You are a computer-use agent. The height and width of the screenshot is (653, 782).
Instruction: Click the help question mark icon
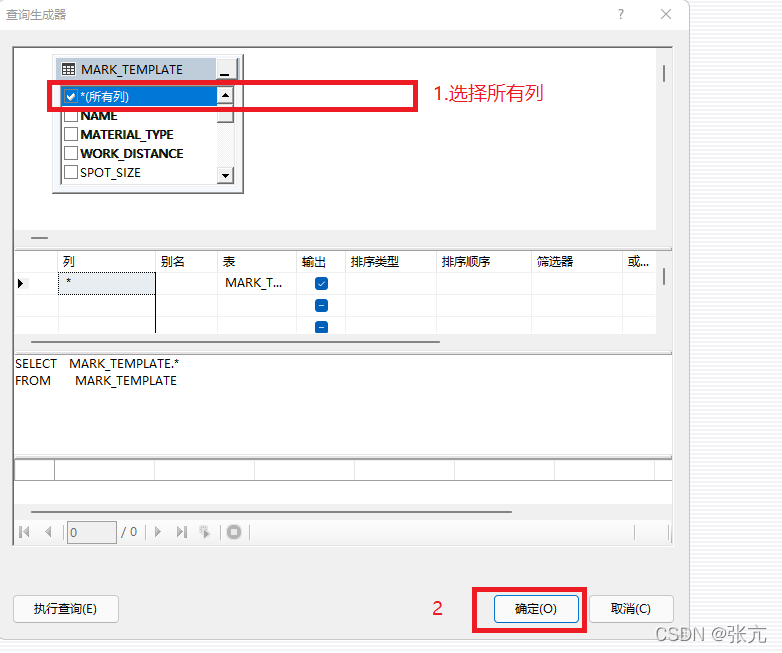(x=620, y=14)
